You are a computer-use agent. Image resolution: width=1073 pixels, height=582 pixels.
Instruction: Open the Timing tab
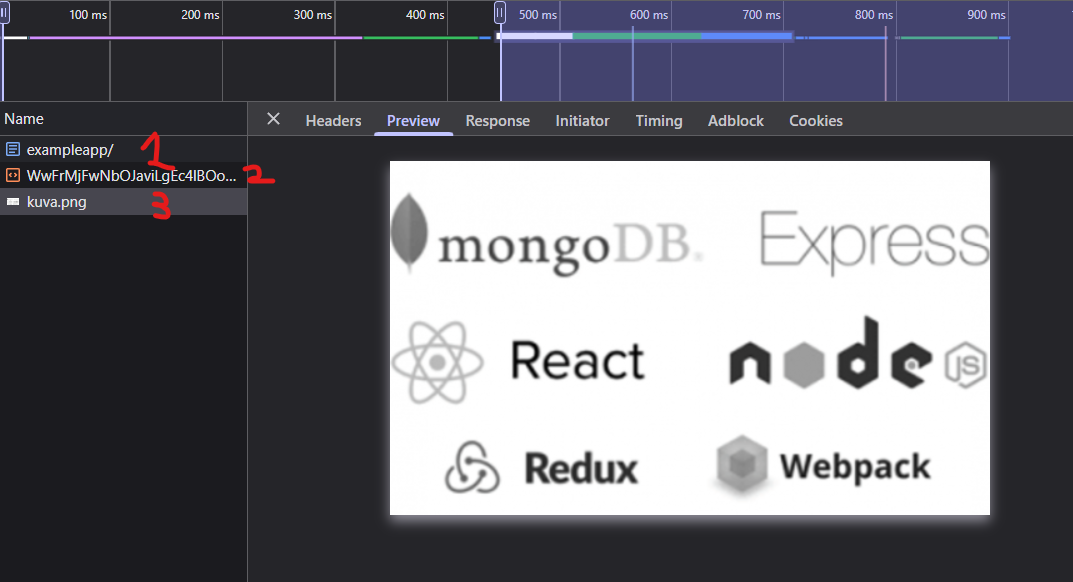pyautogui.click(x=658, y=121)
